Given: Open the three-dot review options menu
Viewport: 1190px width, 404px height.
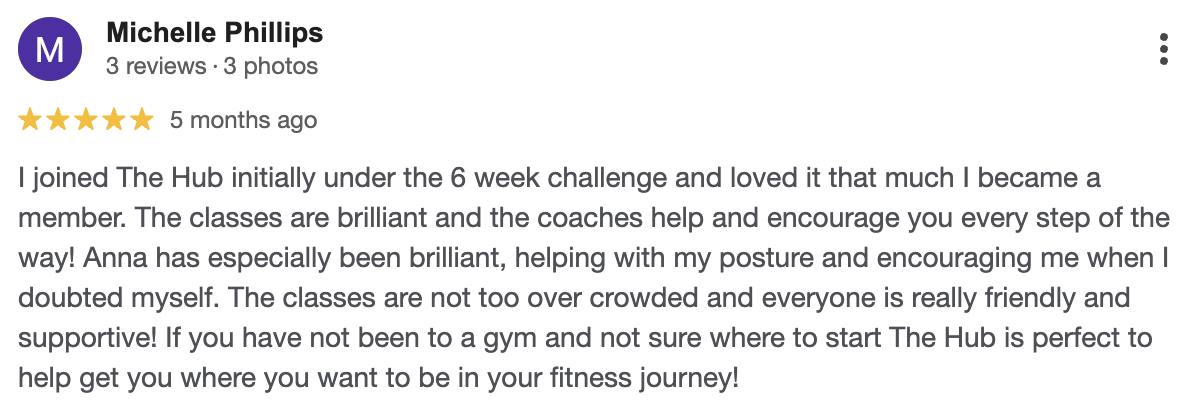Looking at the screenshot, I should pyautogui.click(x=1163, y=49).
